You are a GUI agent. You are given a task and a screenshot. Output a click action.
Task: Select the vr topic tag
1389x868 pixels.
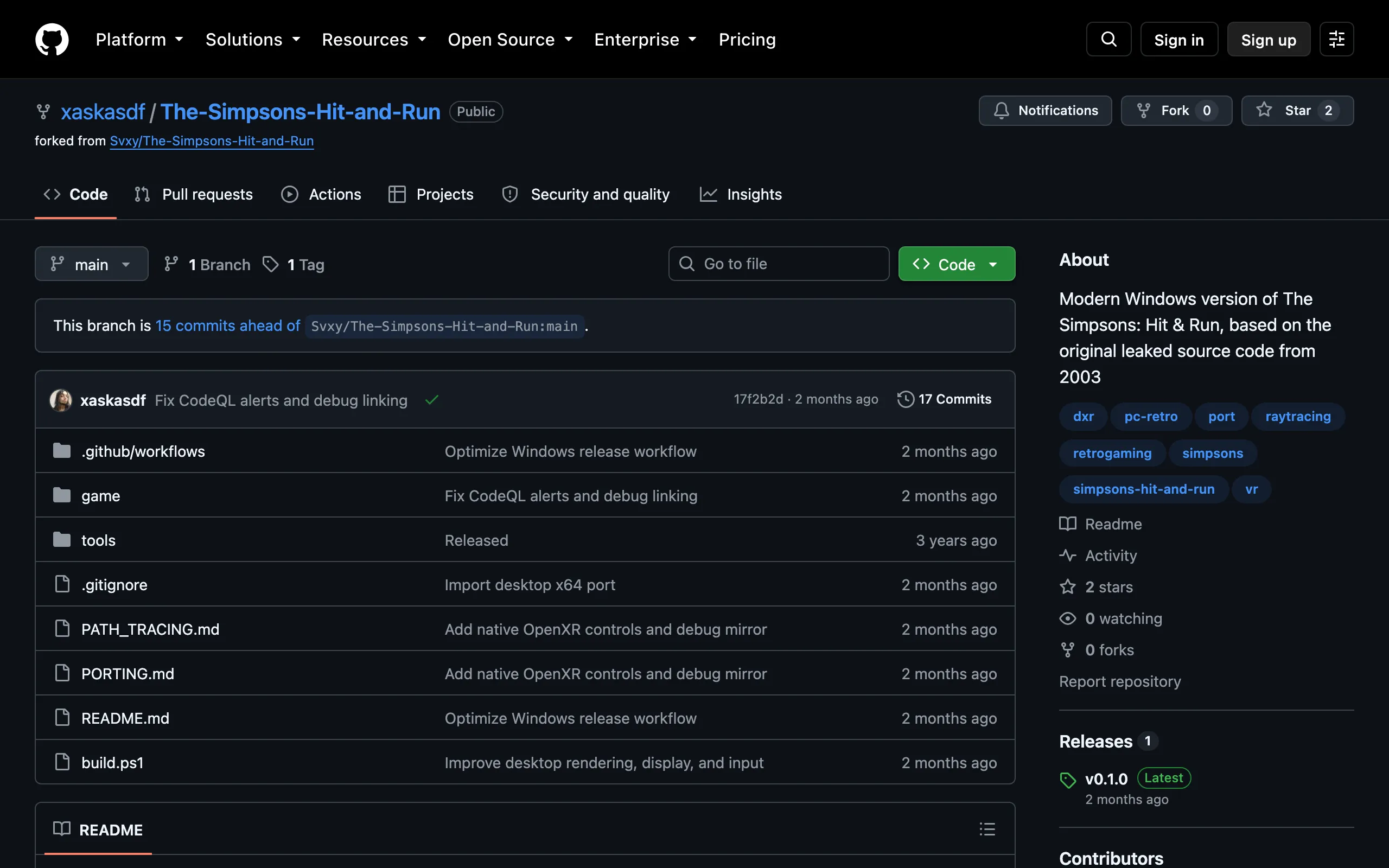point(1251,489)
